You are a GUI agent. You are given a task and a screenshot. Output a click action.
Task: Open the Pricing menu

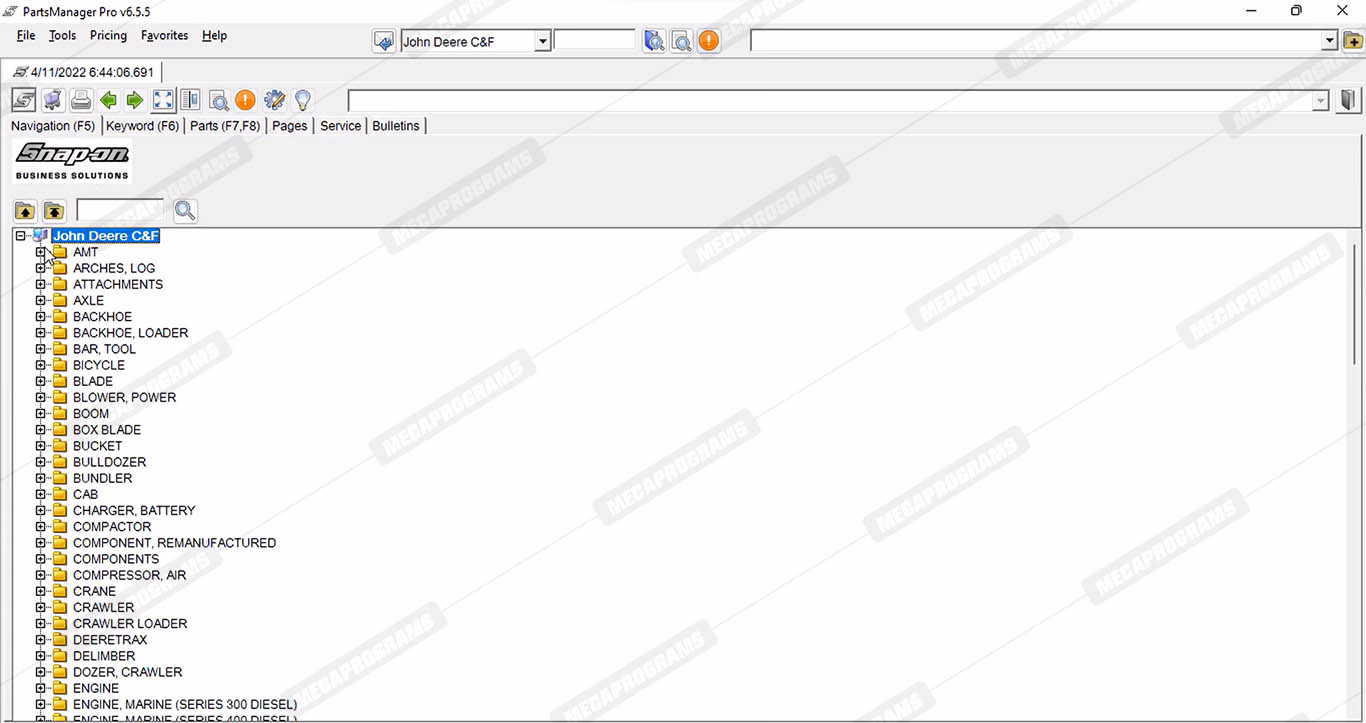tap(108, 35)
